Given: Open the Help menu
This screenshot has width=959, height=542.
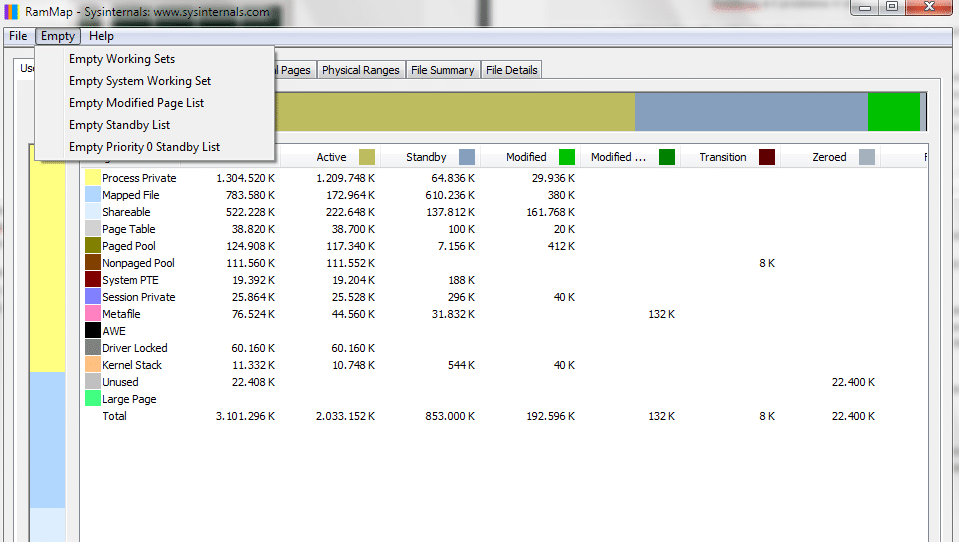Looking at the screenshot, I should [x=101, y=36].
